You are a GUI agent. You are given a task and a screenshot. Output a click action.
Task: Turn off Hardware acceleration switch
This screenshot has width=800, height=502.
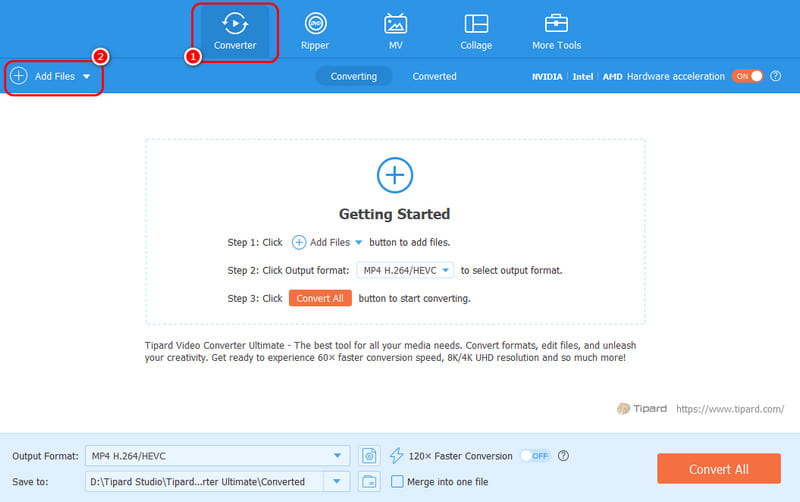pos(747,76)
